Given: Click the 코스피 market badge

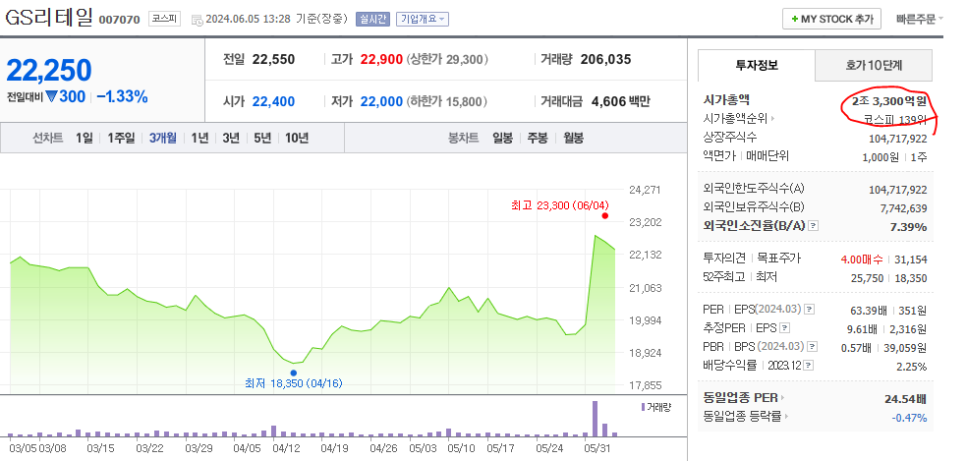Looking at the screenshot, I should (x=164, y=19).
